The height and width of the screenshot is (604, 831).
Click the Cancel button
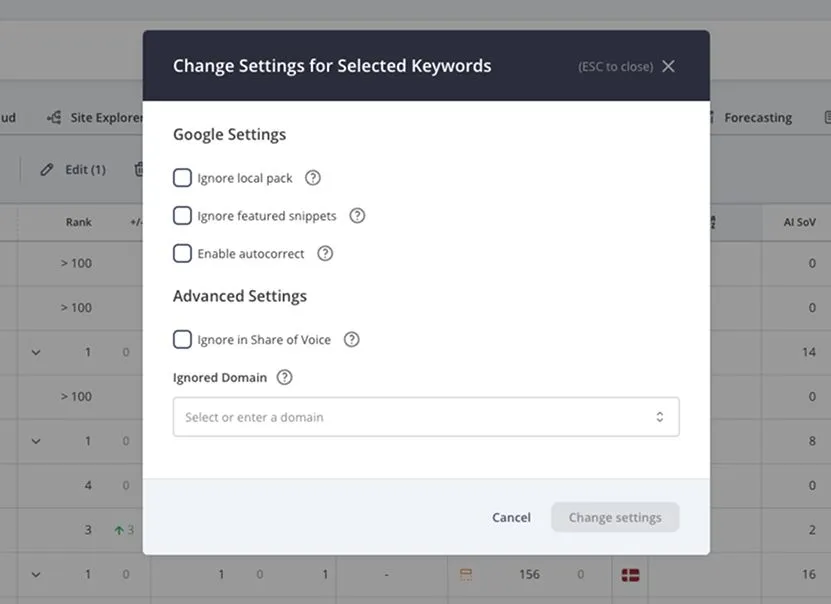[x=511, y=517]
